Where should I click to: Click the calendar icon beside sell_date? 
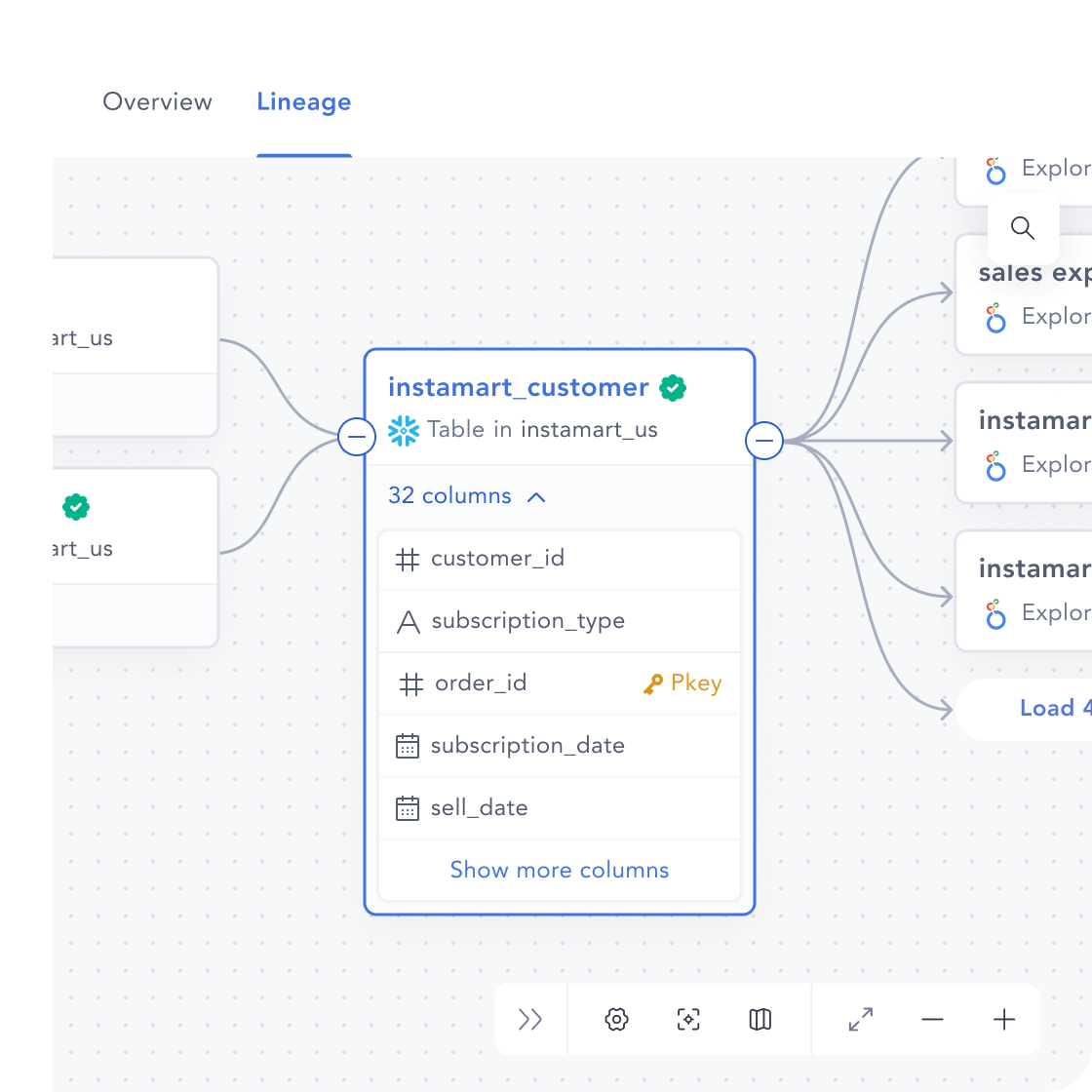point(408,808)
